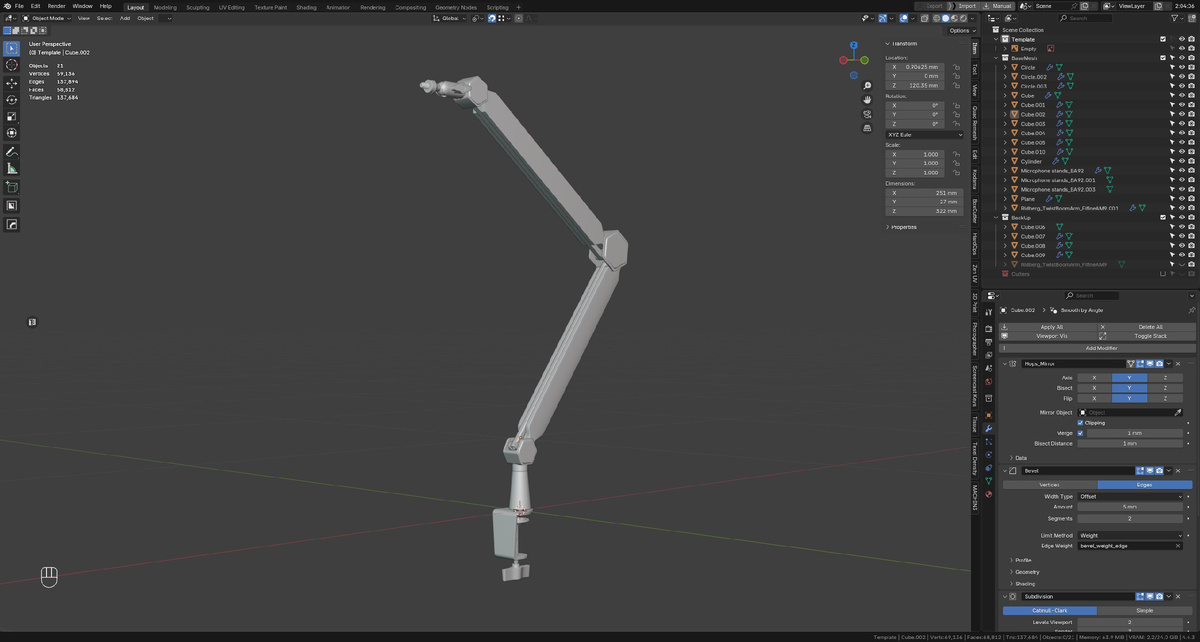Select the Annotate pencil tool
1200x642 pixels.
11,152
